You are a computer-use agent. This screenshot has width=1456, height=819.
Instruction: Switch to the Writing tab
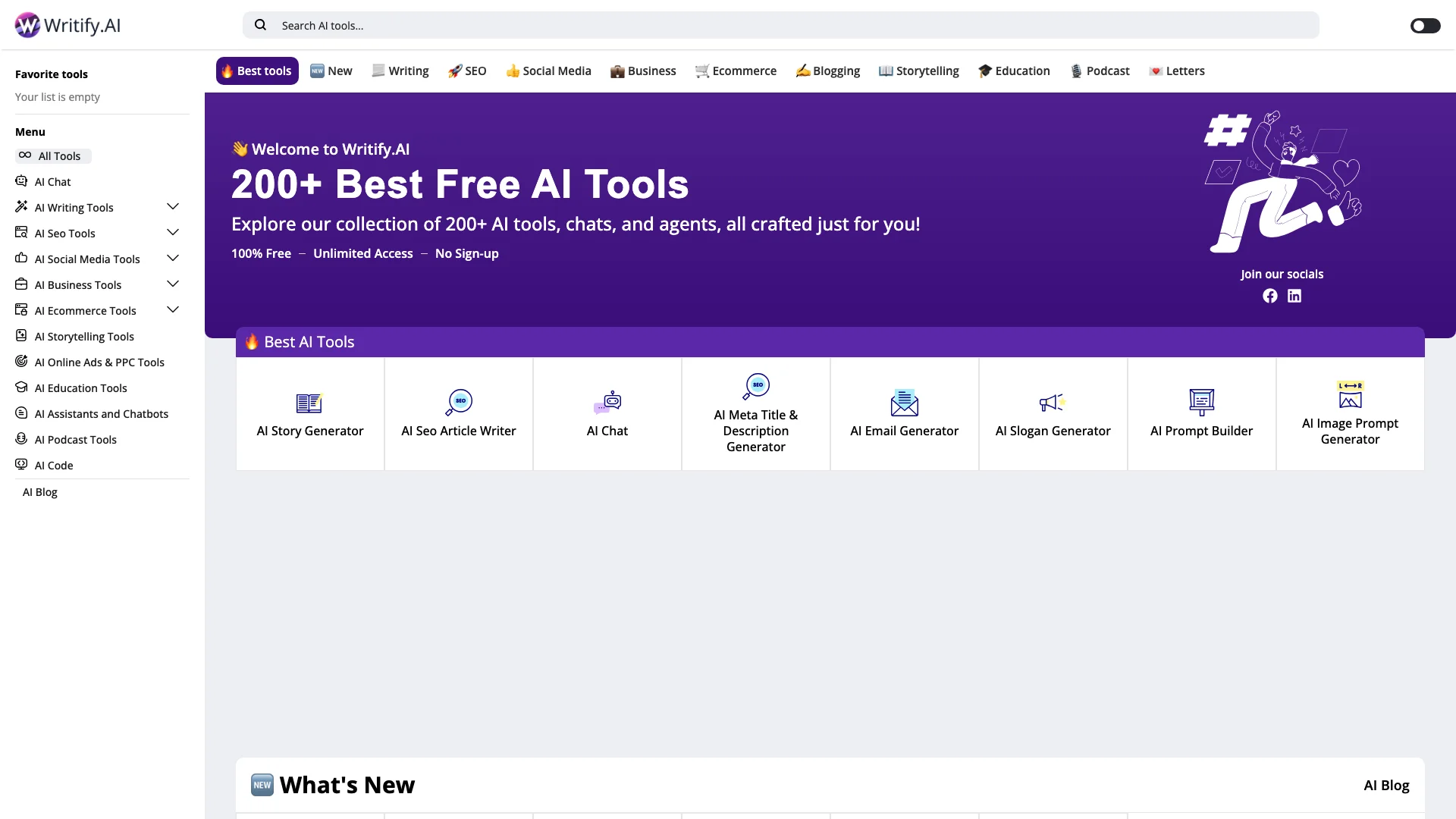[x=400, y=71]
